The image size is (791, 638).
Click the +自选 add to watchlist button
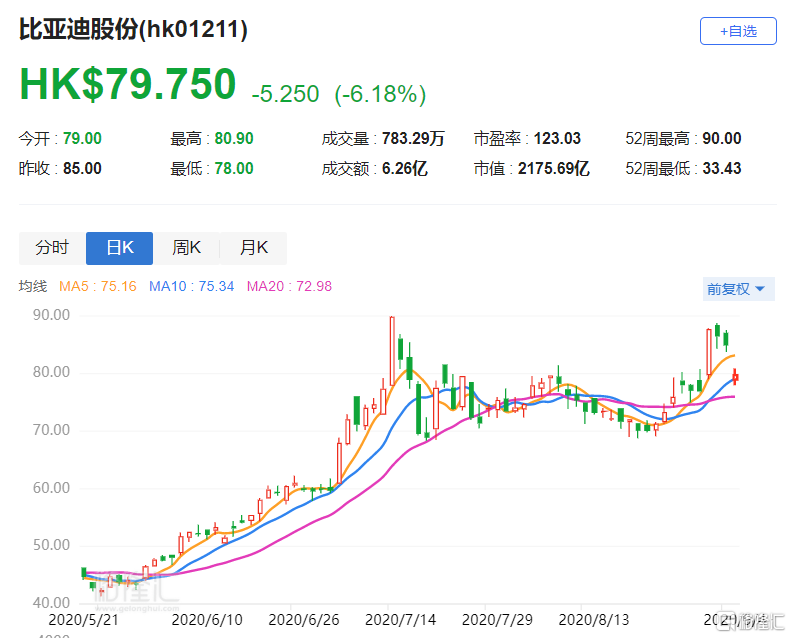coord(738,31)
